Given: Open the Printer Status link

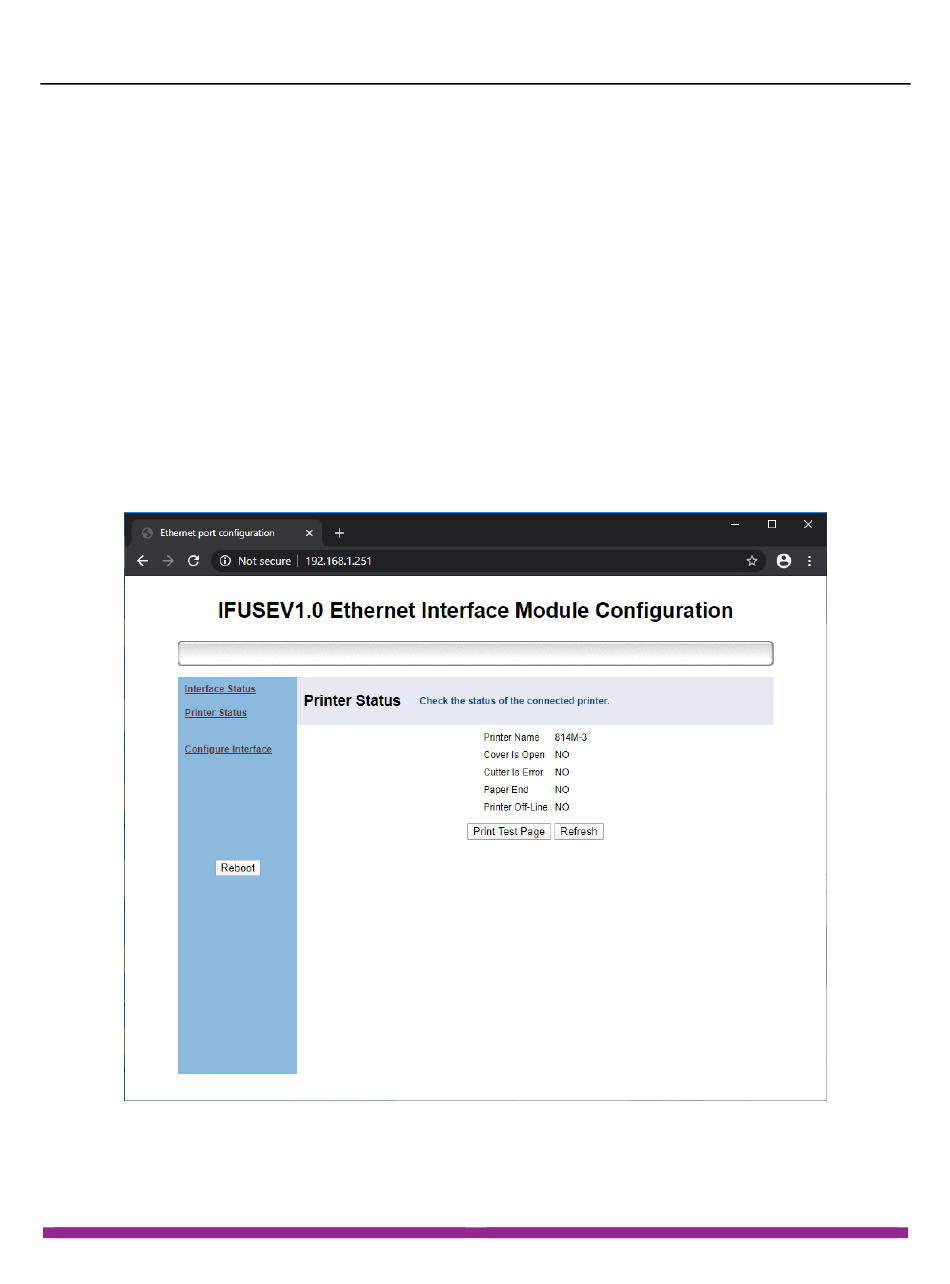Looking at the screenshot, I should click(216, 713).
